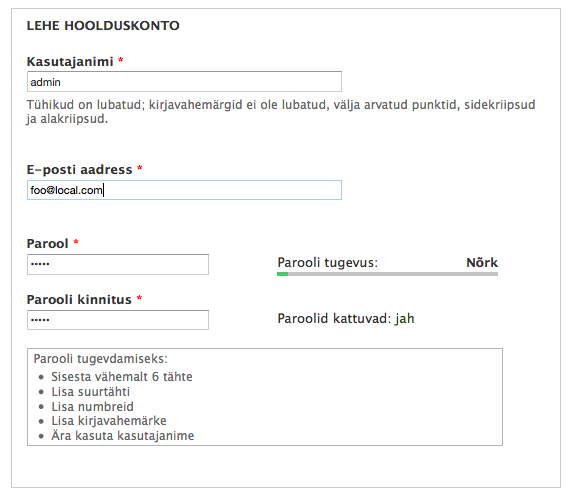Click the 'Lisa numbreid' suggestion item
The height and width of the screenshot is (496, 575).
[x=92, y=407]
